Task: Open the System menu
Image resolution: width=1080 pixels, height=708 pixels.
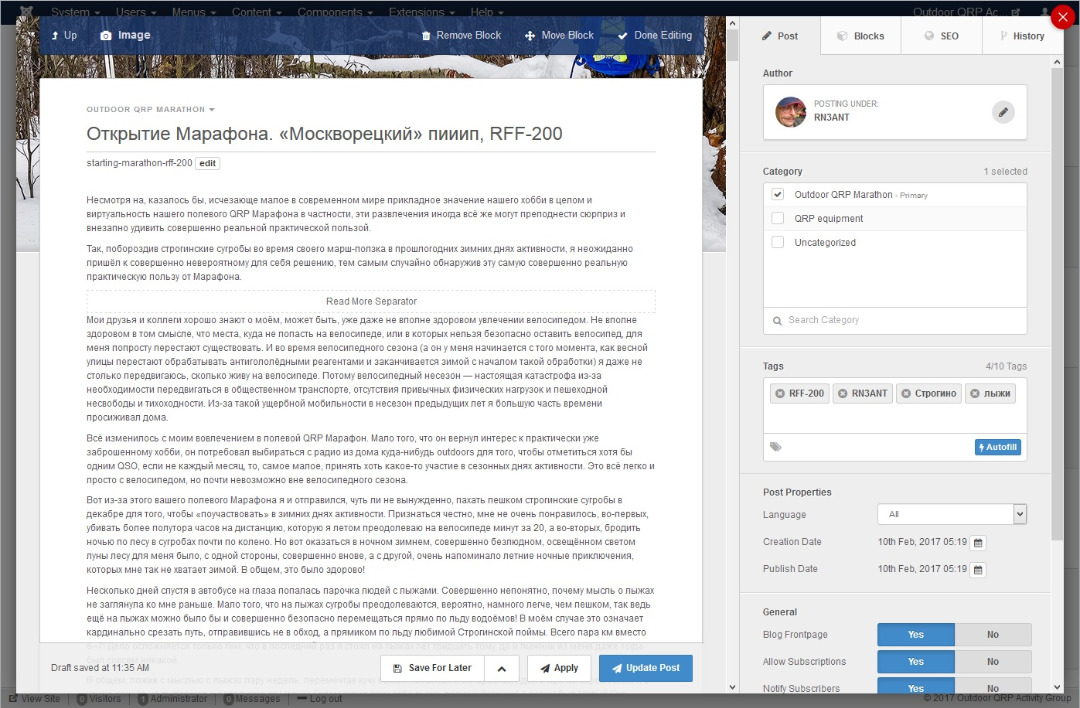Action: 75,12
